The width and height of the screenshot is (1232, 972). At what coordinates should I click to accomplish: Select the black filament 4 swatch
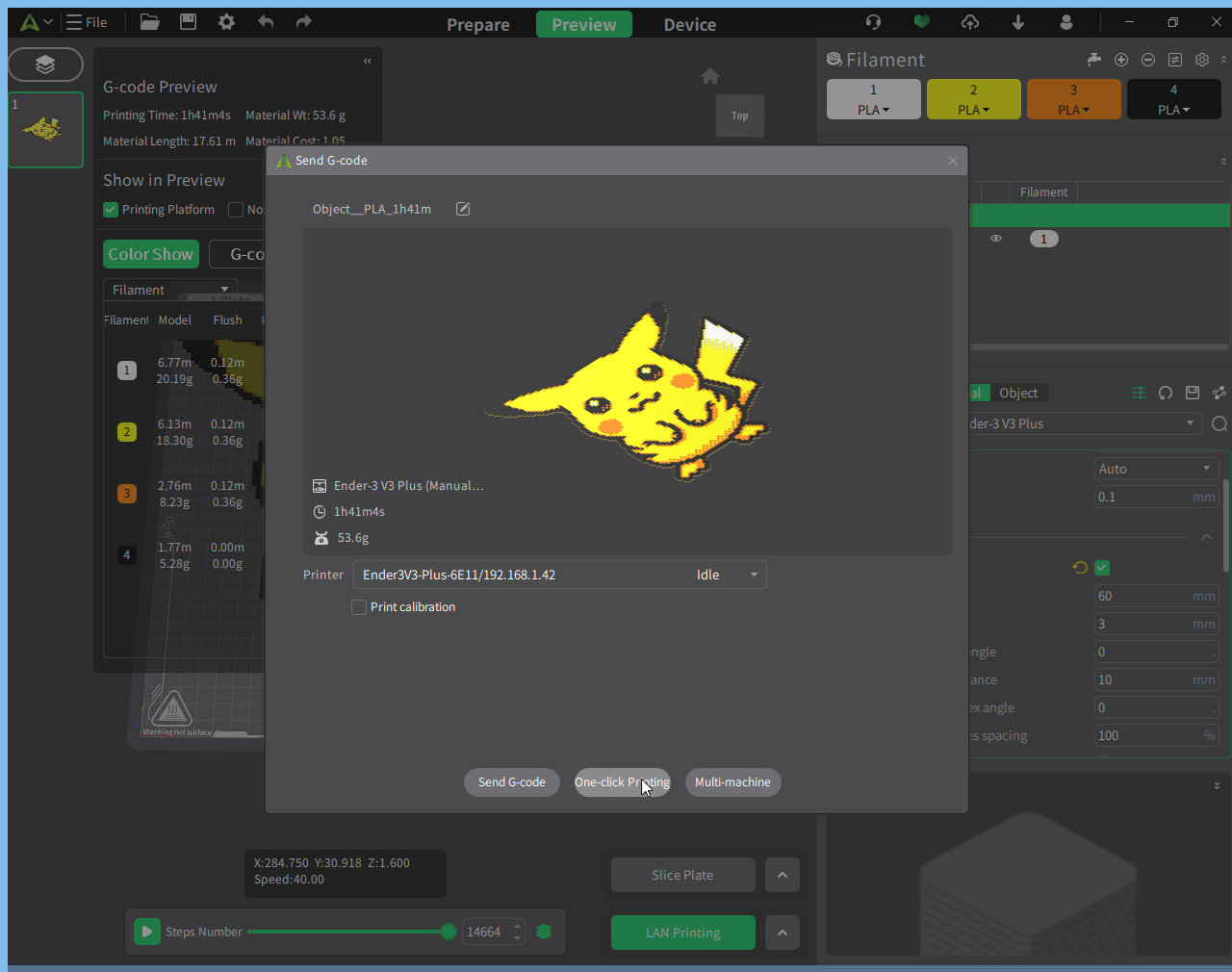click(1174, 99)
